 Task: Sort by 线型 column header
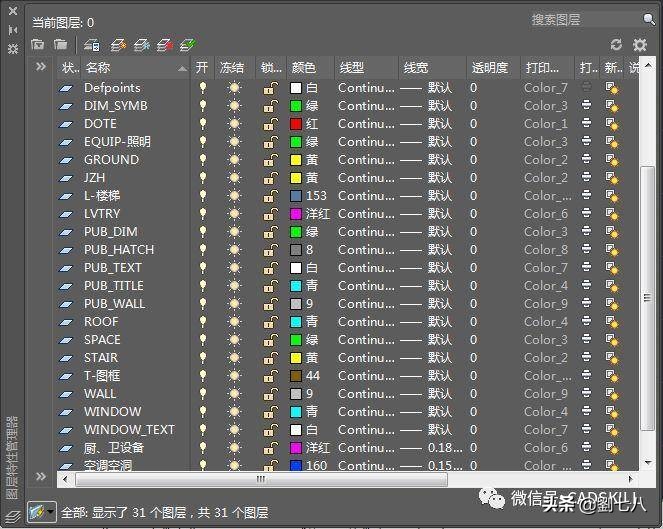tap(366, 68)
